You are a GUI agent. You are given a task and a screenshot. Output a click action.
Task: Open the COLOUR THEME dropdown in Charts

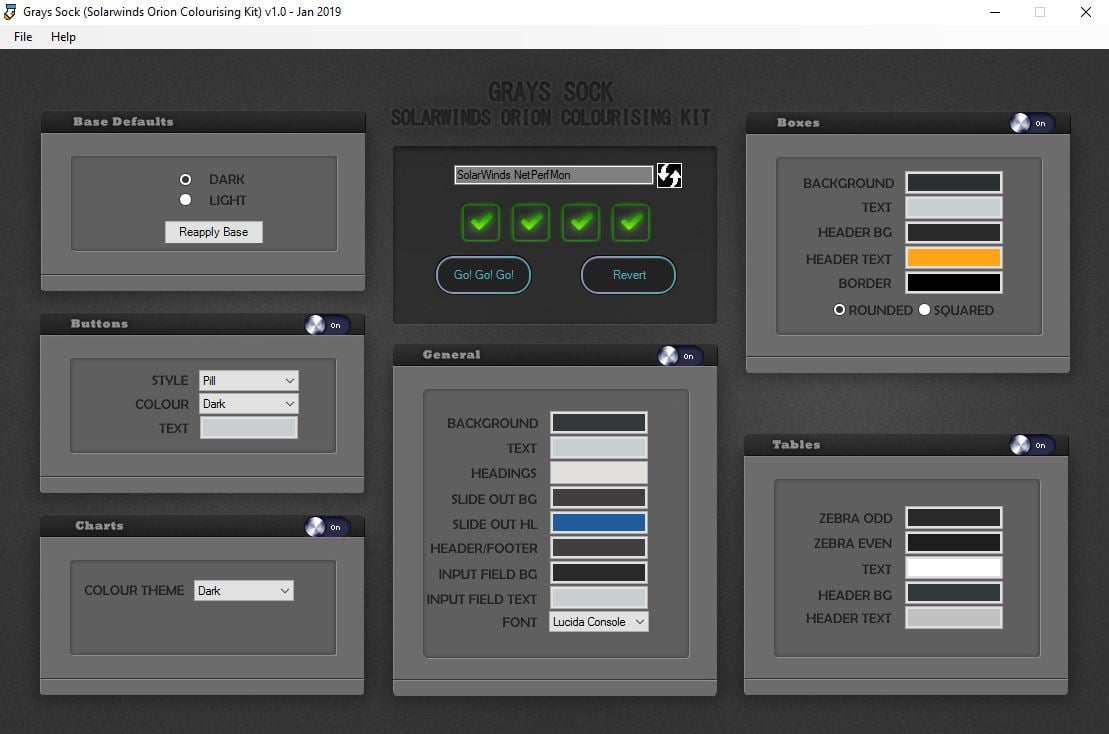(244, 590)
